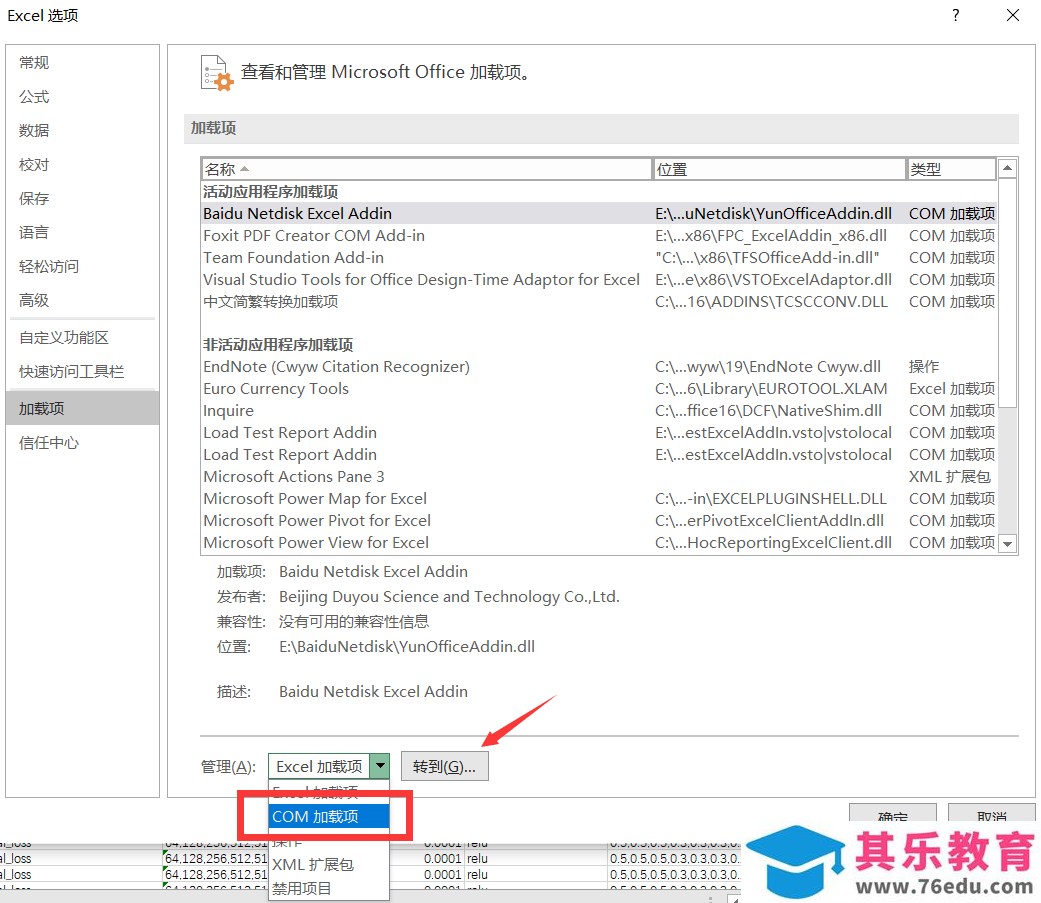1041x903 pixels.
Task: Sort add-ins by 位置 column header
Action: point(779,169)
